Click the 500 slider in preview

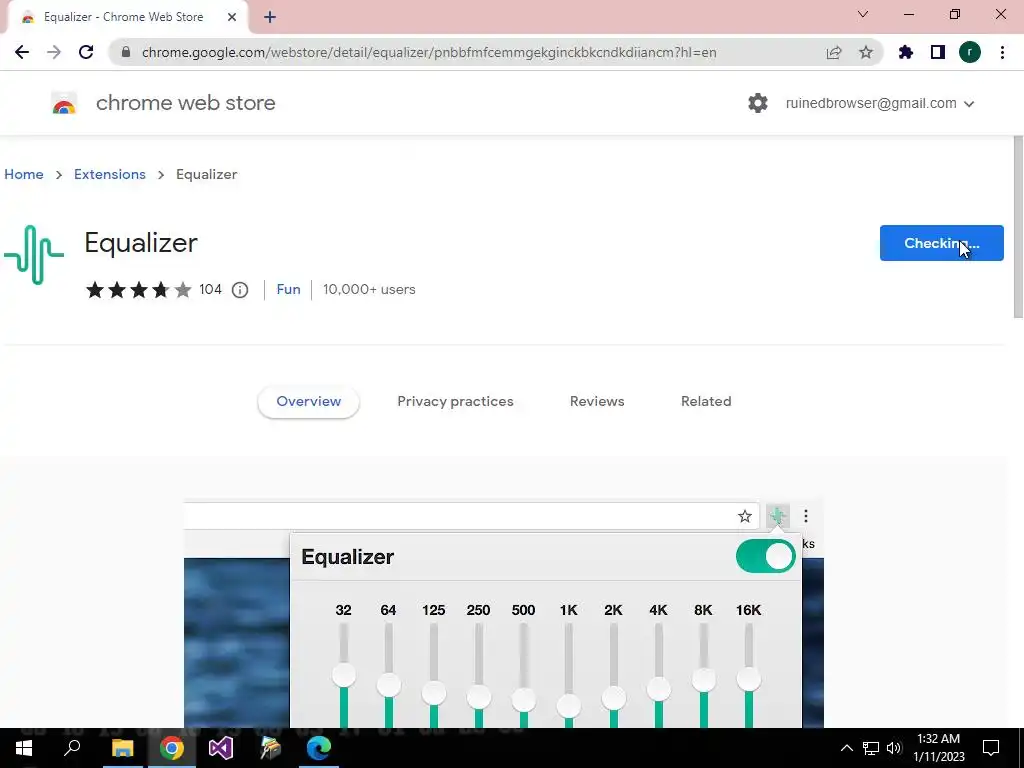(x=524, y=700)
